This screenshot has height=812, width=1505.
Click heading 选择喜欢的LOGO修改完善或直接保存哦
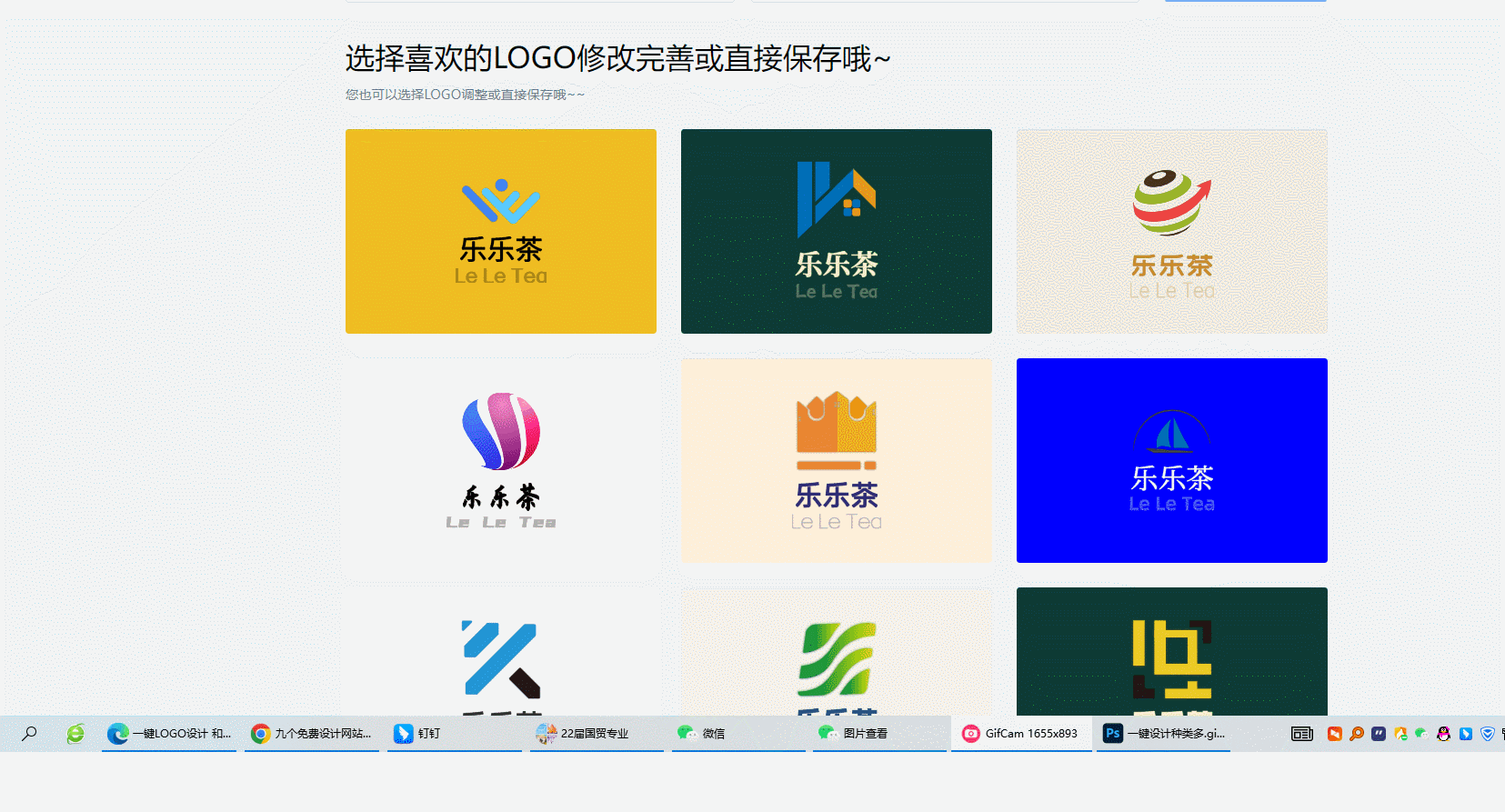click(617, 58)
